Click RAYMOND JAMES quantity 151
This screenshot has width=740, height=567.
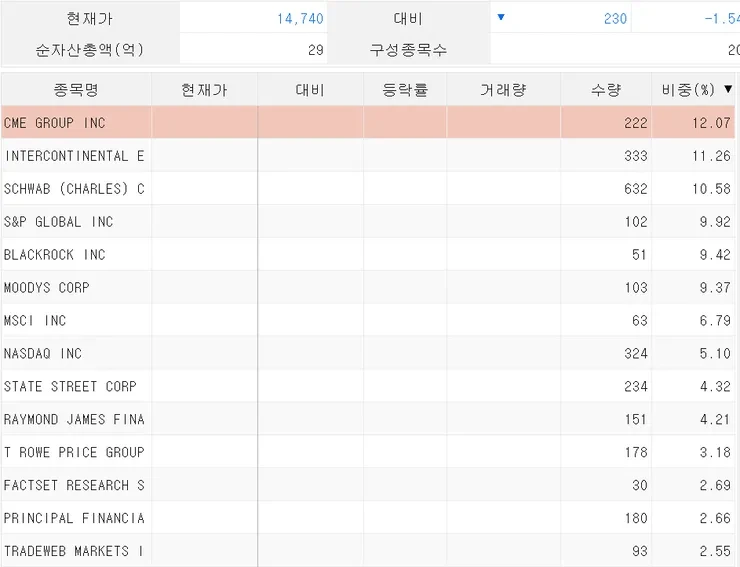pyautogui.click(x=636, y=419)
